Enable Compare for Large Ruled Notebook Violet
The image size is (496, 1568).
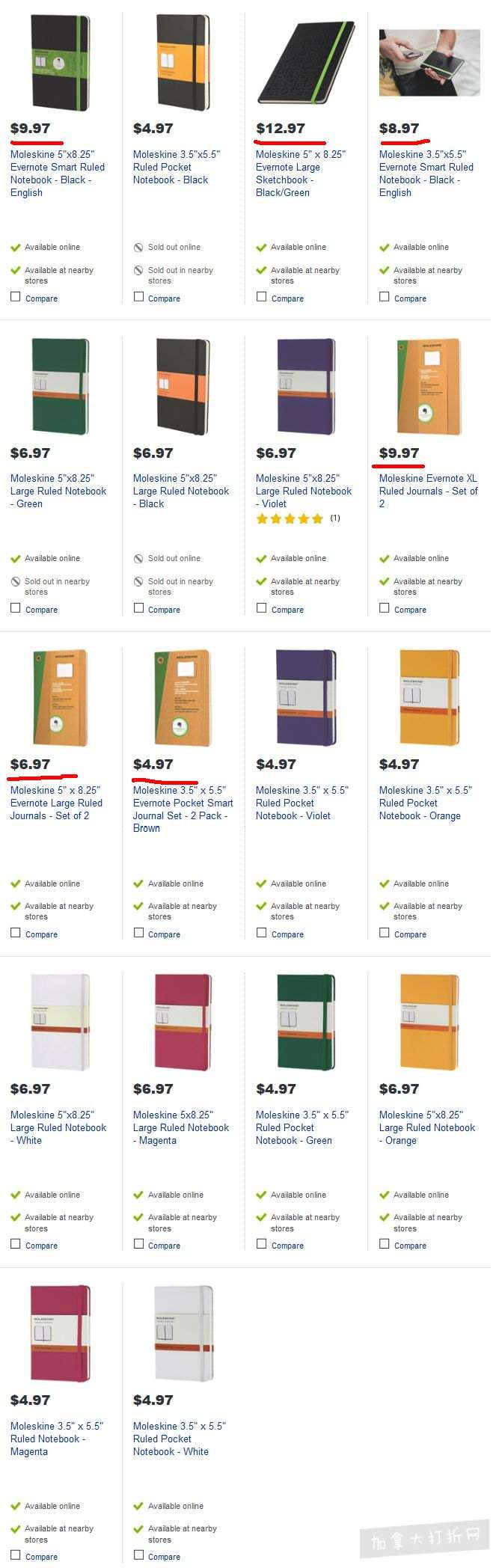click(261, 608)
